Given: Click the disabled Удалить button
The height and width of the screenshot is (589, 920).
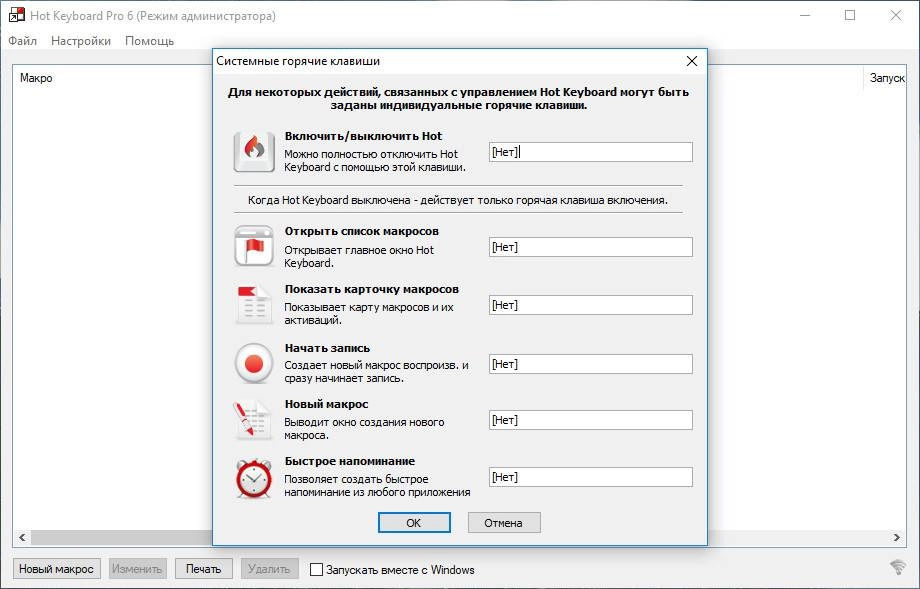Looking at the screenshot, I should [269, 568].
